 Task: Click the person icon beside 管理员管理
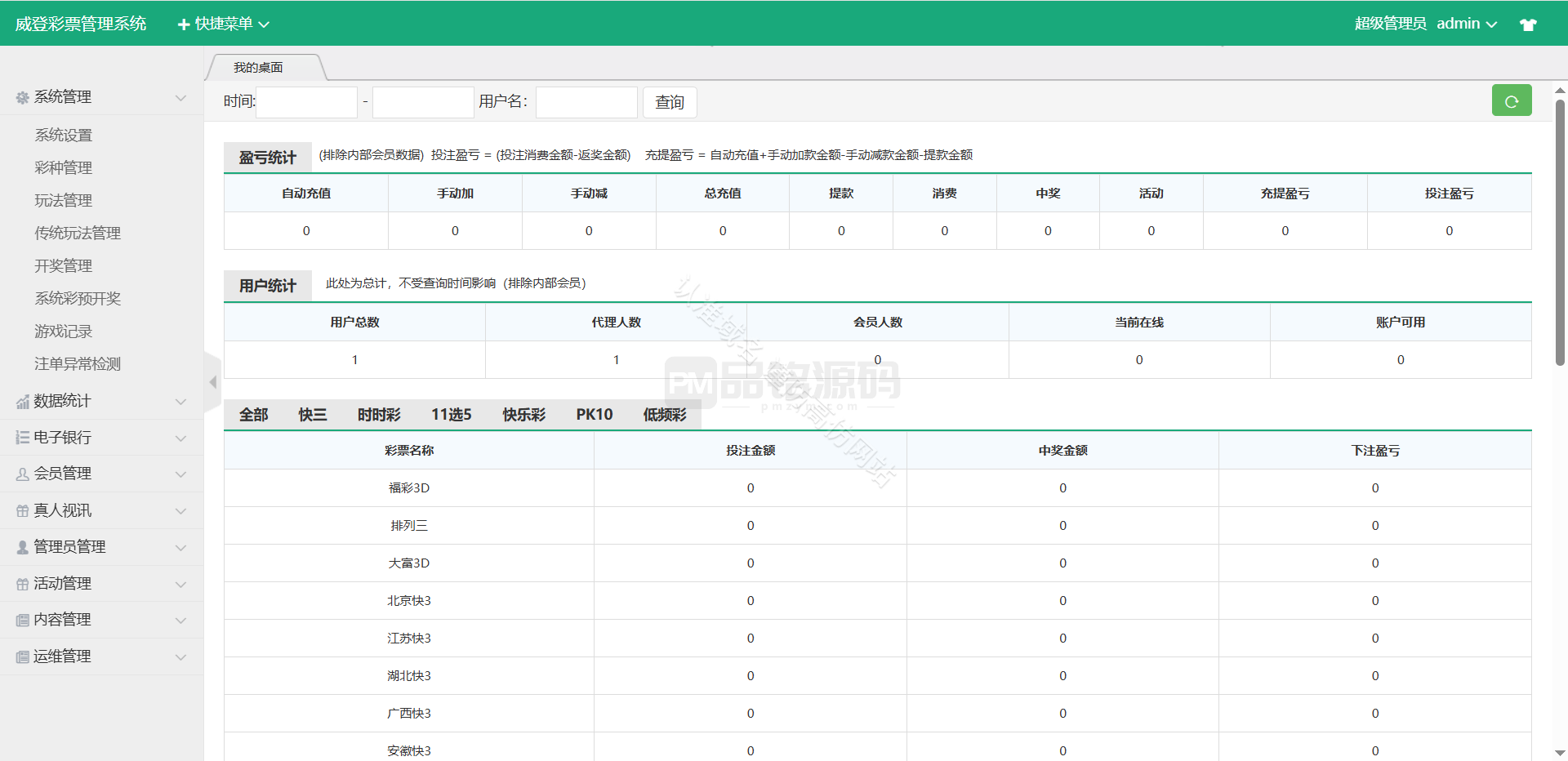(23, 547)
